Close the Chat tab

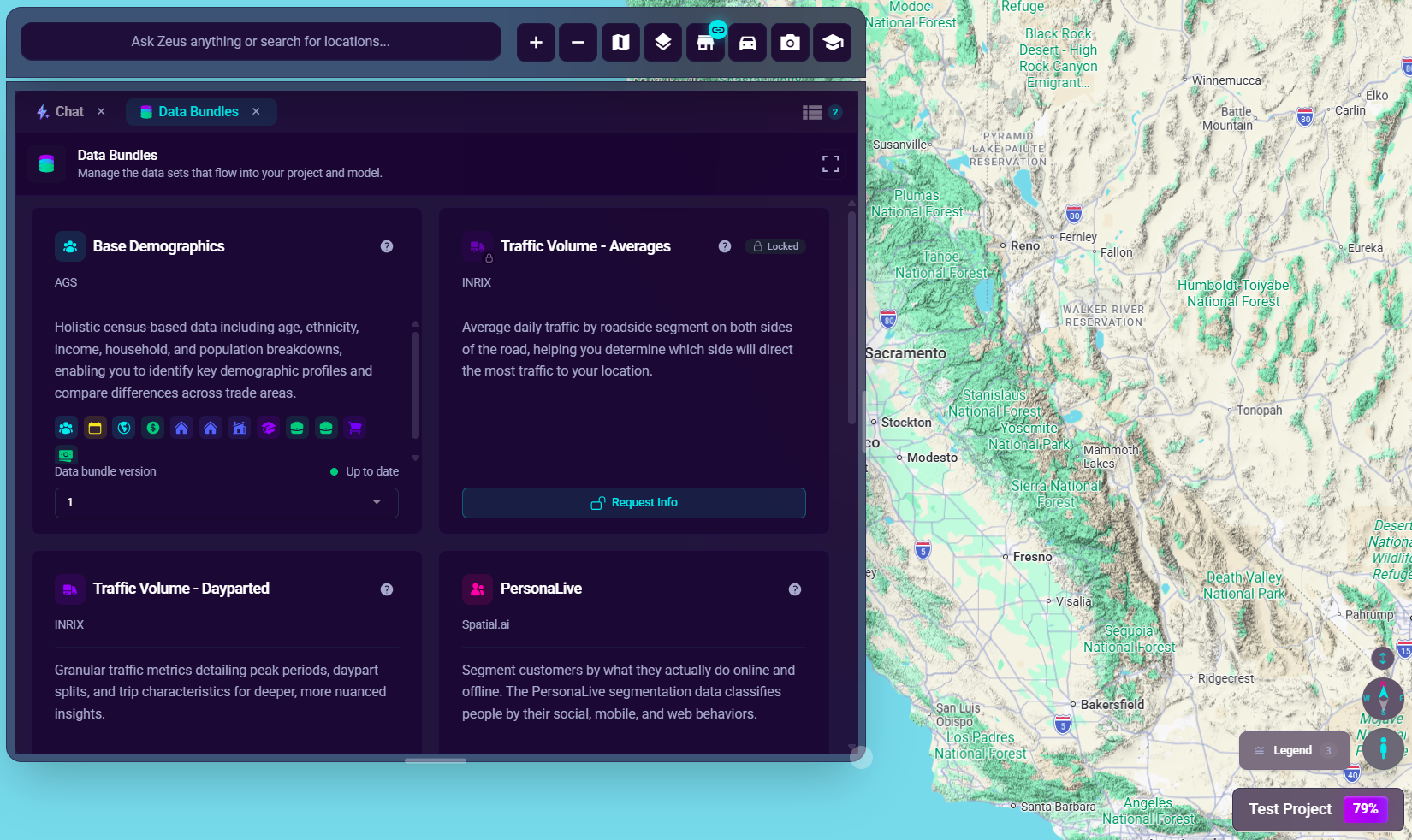pyautogui.click(x=101, y=111)
